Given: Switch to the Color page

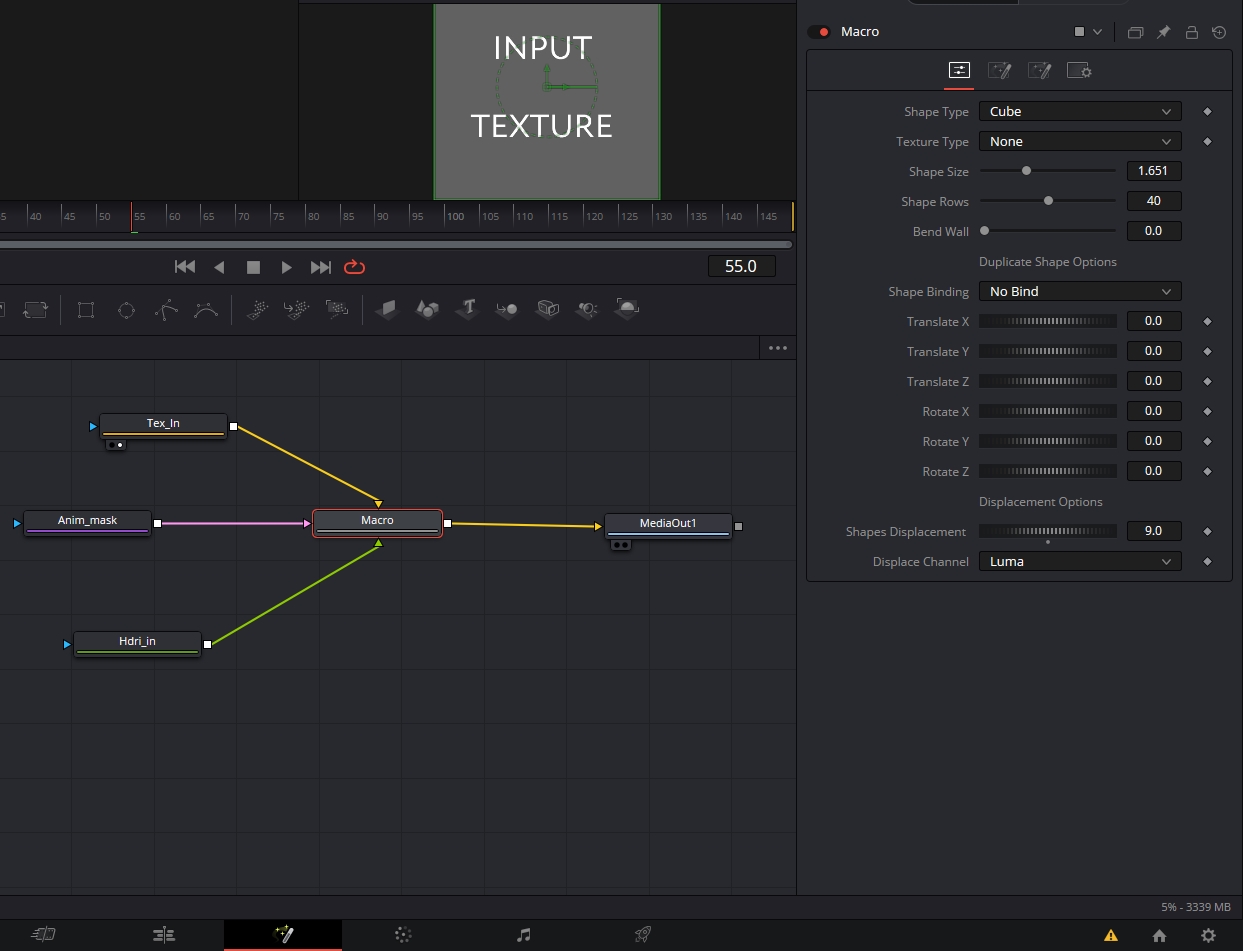Looking at the screenshot, I should (403, 935).
